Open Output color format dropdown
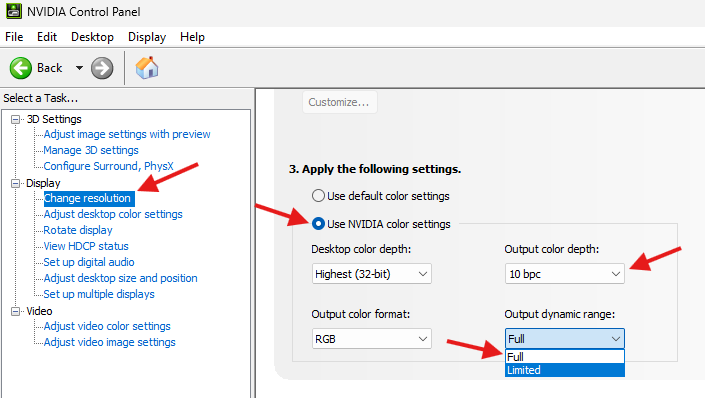This screenshot has height=398, width=705. [372, 339]
